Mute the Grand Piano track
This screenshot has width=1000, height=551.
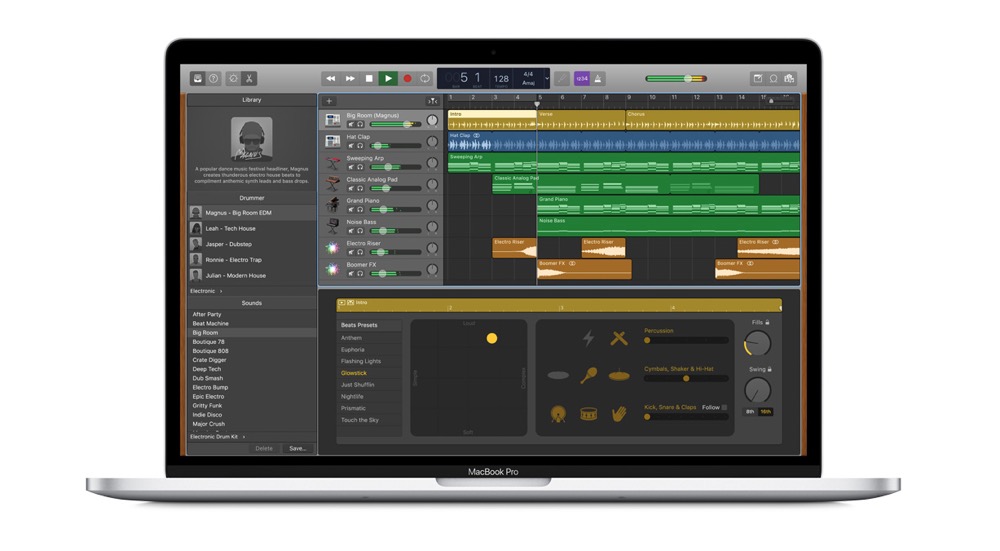[351, 209]
